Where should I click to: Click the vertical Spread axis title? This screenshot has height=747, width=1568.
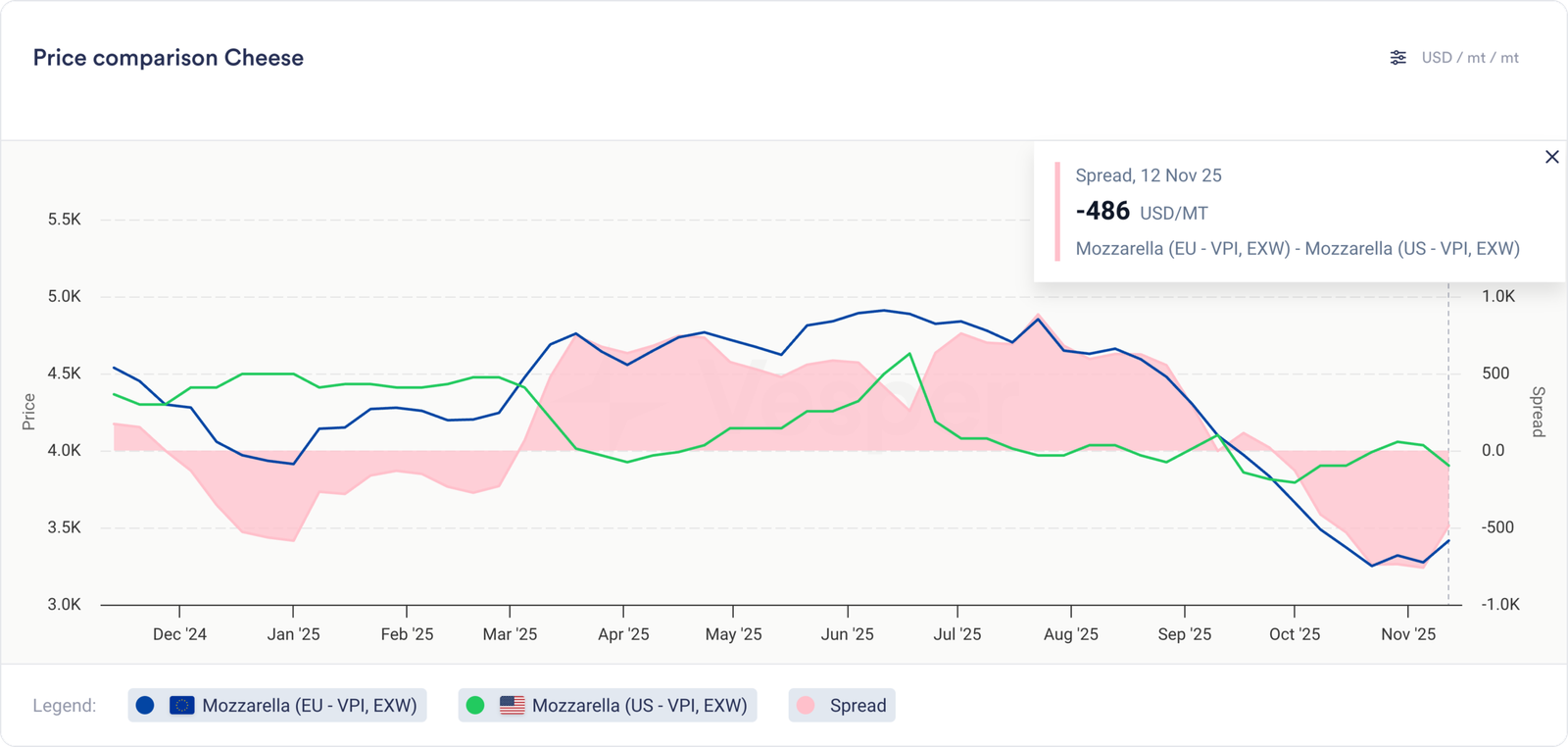(1538, 412)
